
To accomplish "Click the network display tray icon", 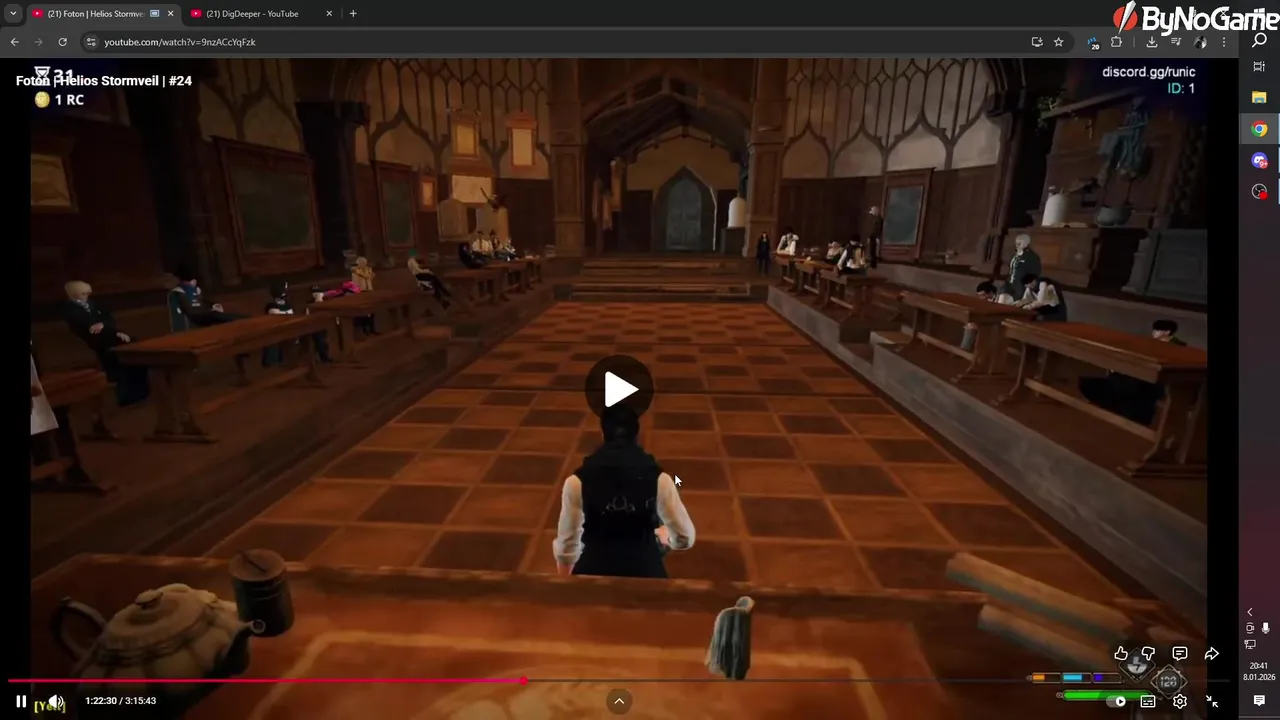I will [x=1250, y=644].
